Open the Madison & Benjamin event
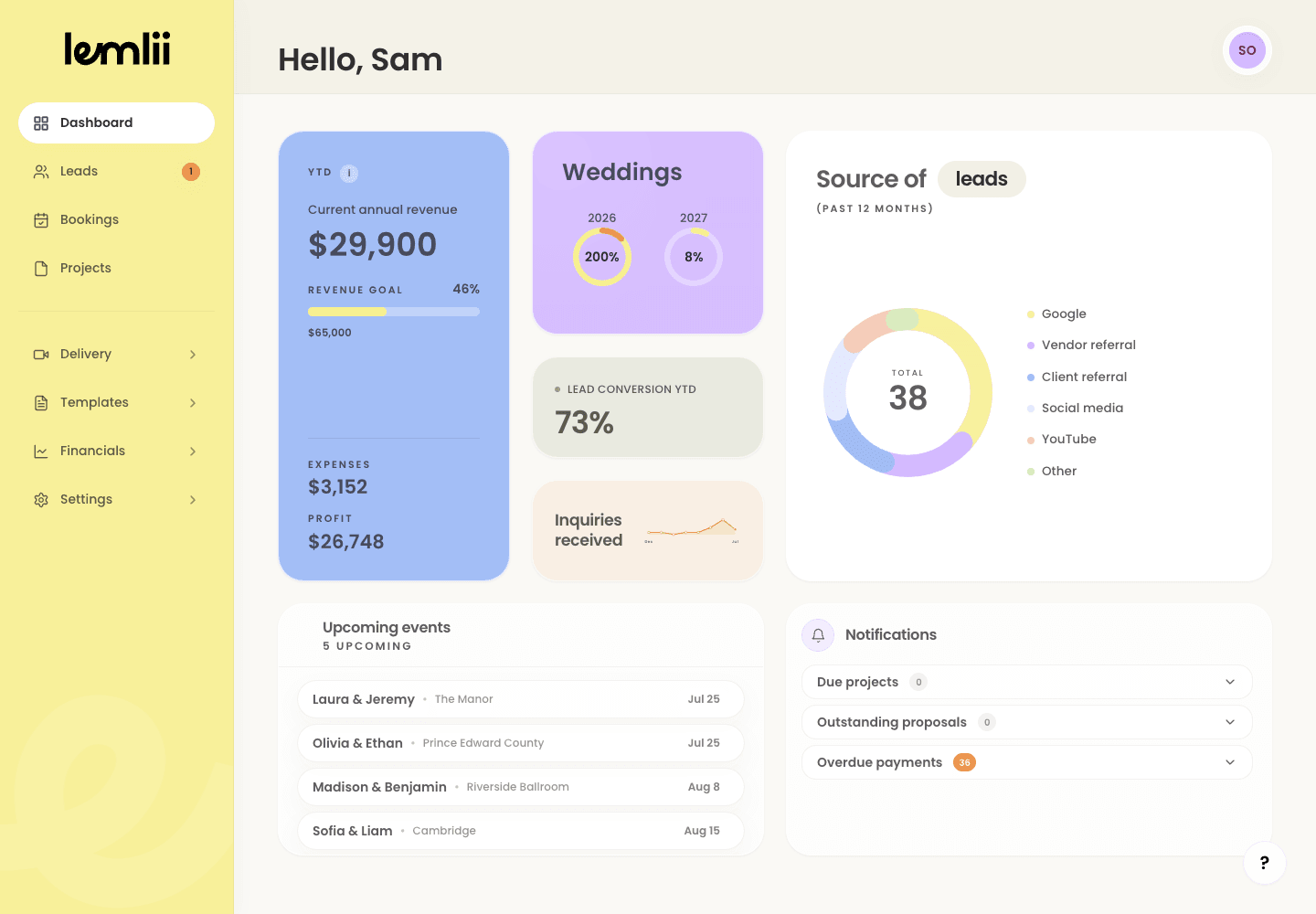Image resolution: width=1316 pixels, height=914 pixels. coord(521,787)
